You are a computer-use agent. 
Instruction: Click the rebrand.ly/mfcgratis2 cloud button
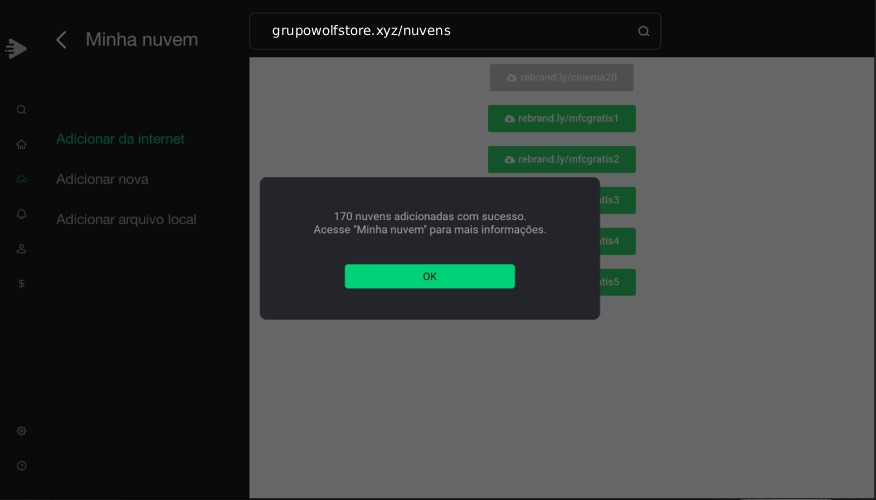click(x=561, y=159)
